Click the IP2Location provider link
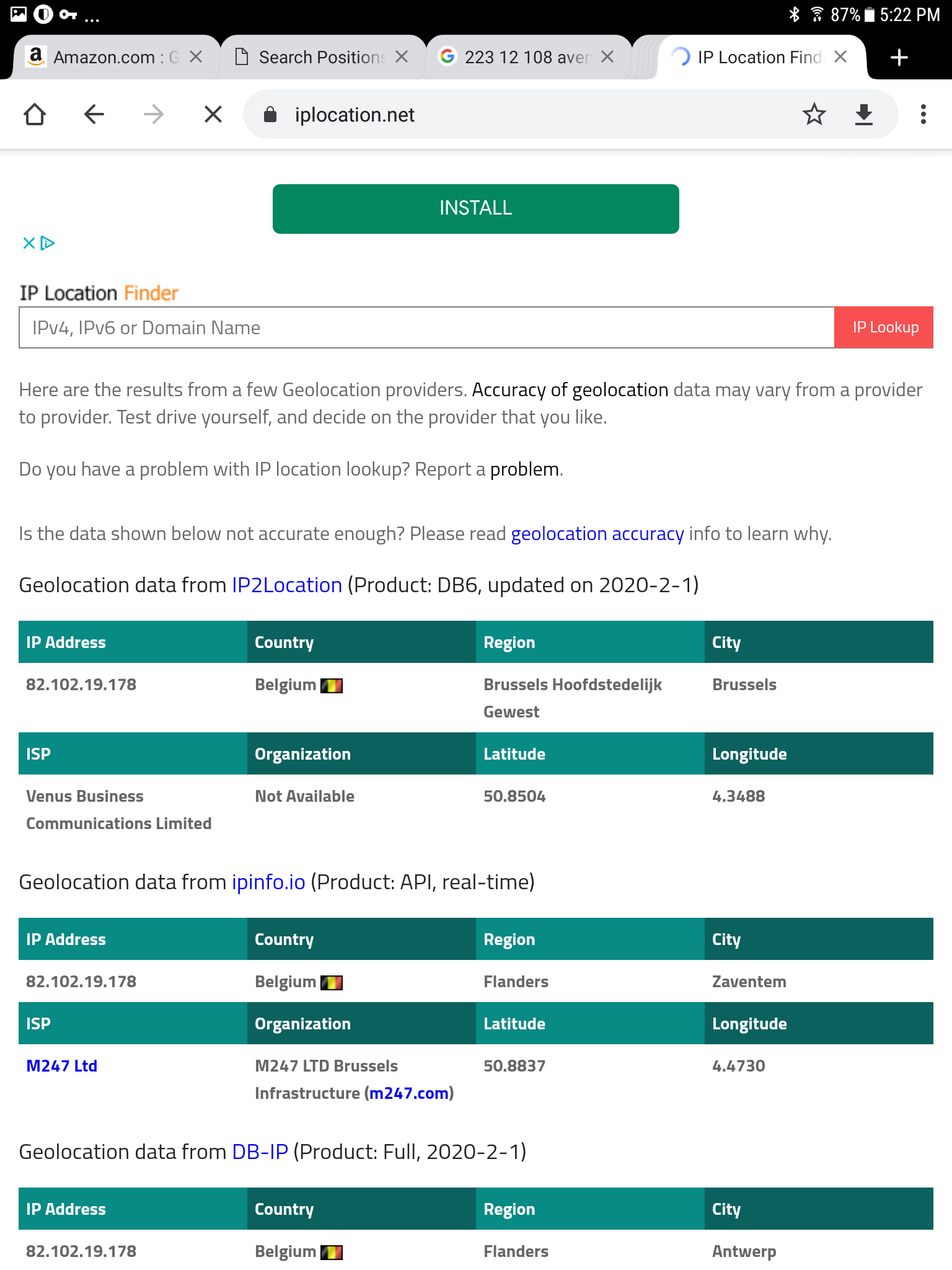 tap(286, 584)
